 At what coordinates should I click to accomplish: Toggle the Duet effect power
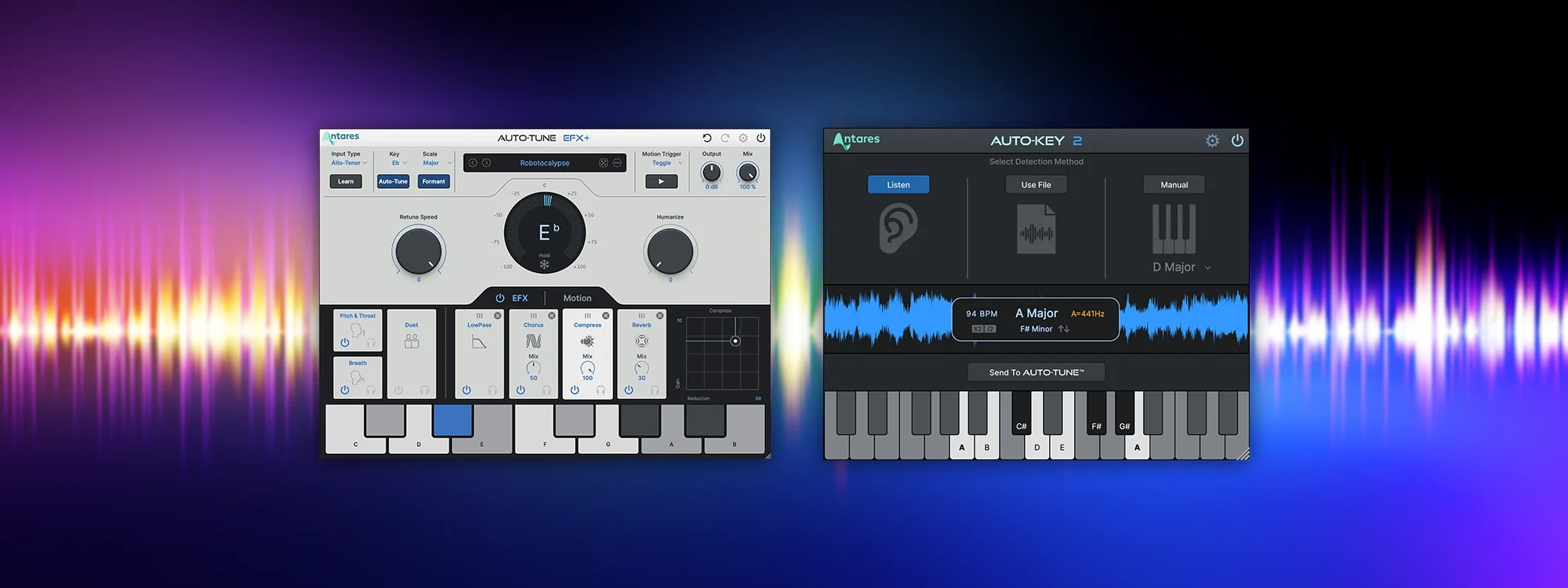398,390
